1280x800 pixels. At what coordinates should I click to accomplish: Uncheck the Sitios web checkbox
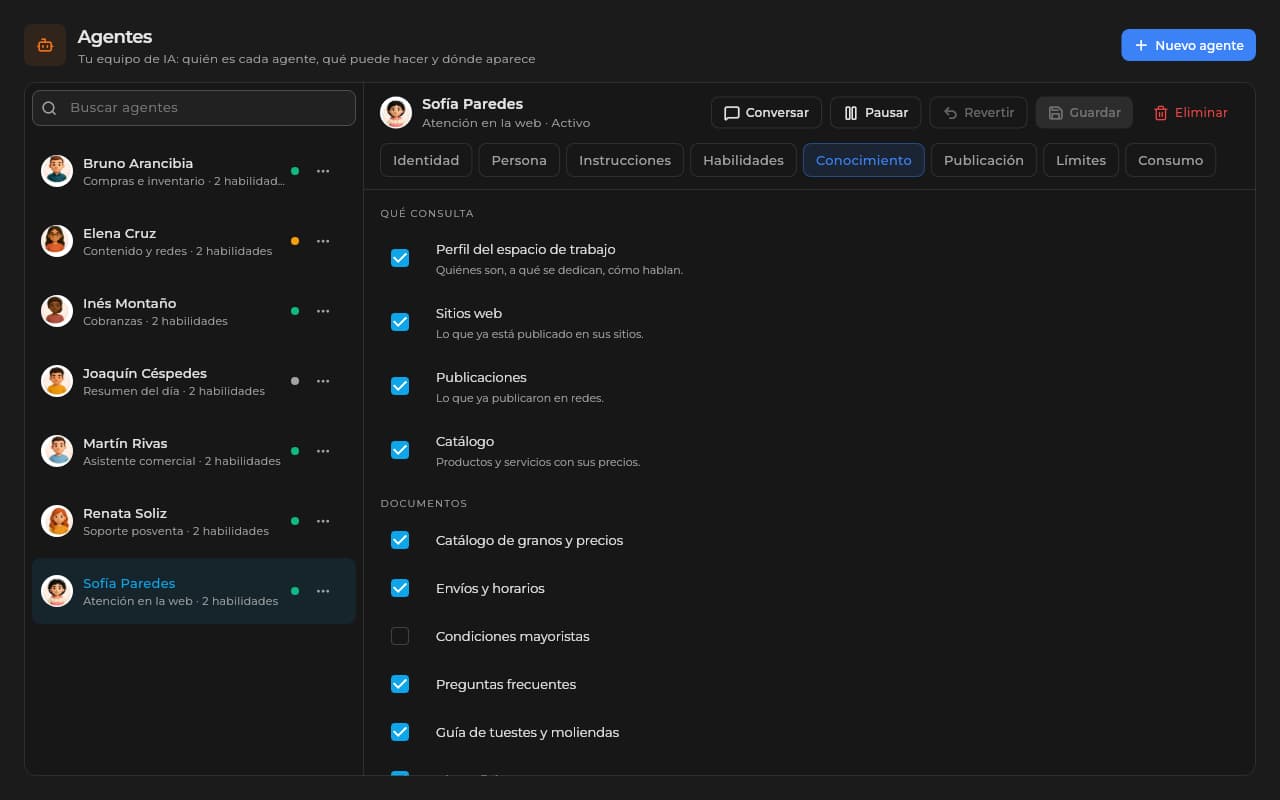(400, 322)
